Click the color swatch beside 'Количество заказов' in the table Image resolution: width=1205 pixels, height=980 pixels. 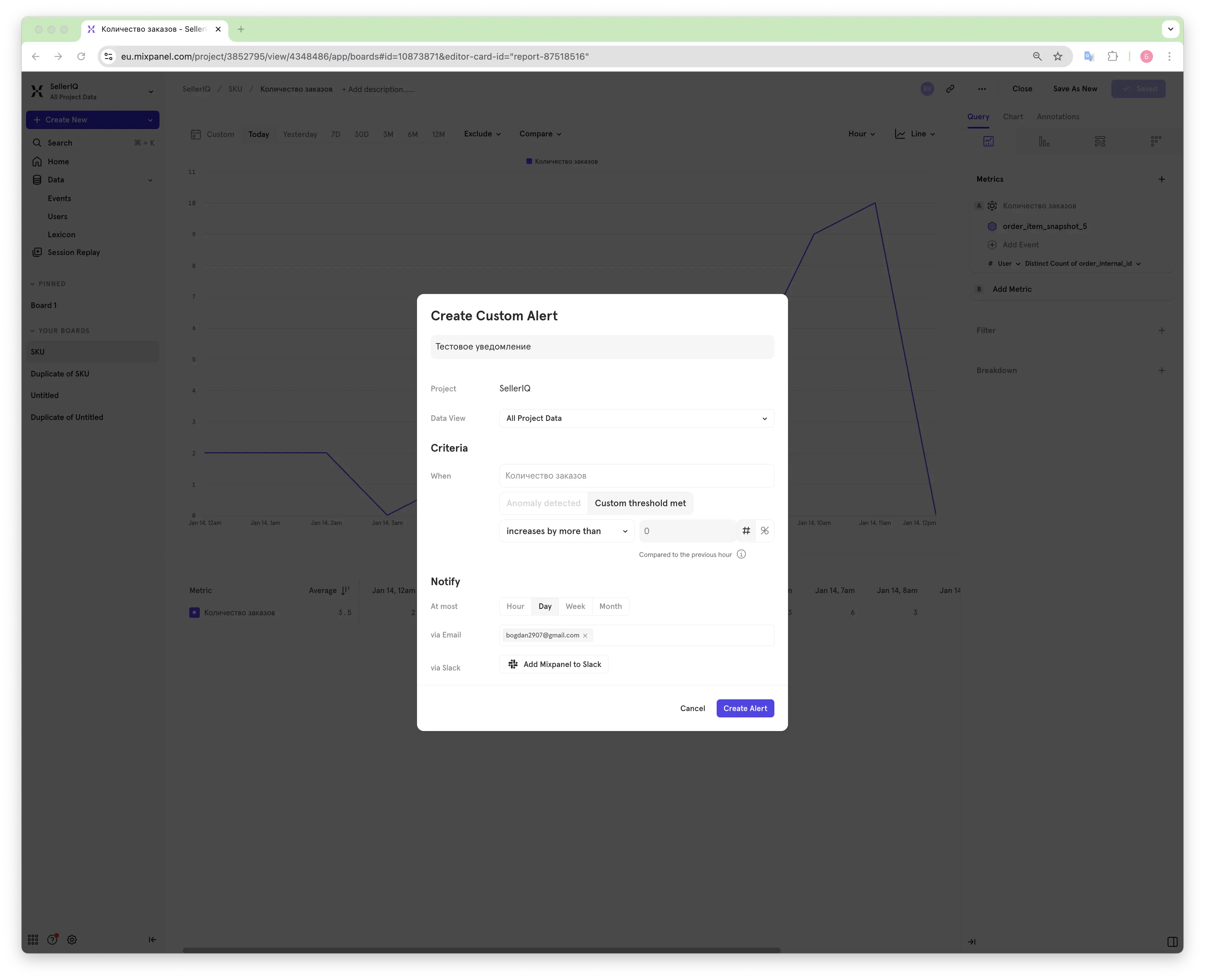pos(194,612)
